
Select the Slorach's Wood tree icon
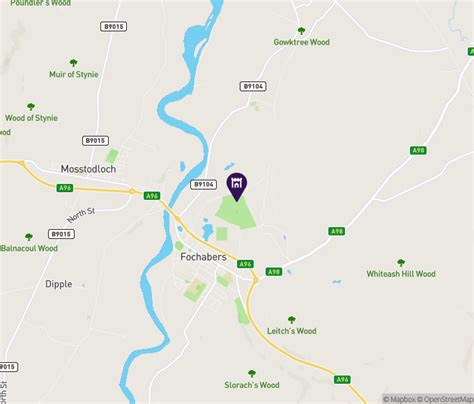click(252, 373)
